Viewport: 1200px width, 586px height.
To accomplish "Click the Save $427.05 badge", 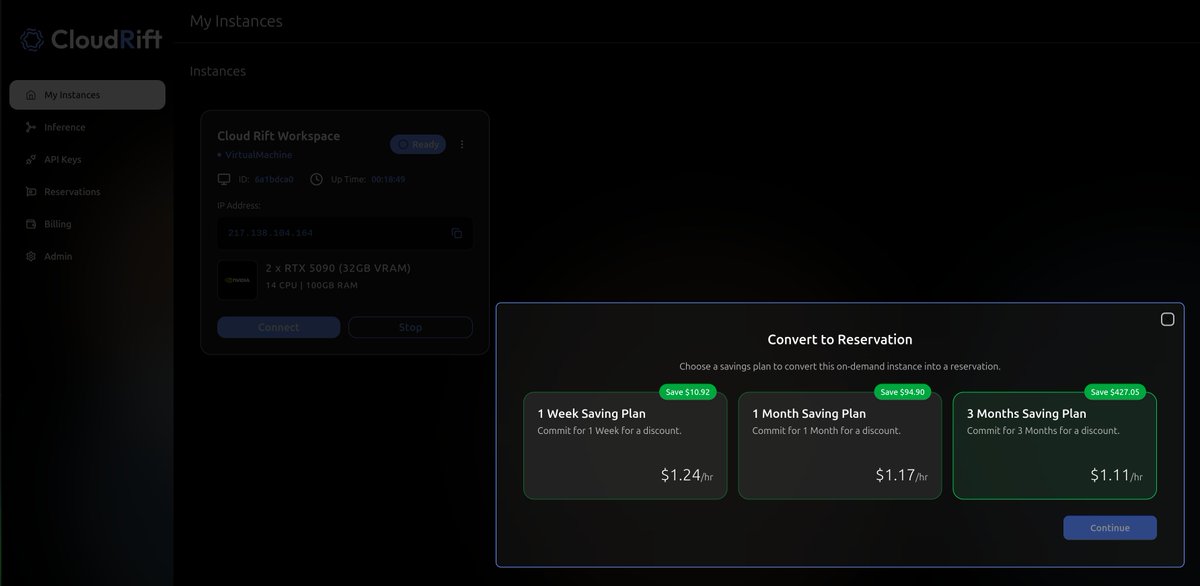I will [x=1115, y=392].
